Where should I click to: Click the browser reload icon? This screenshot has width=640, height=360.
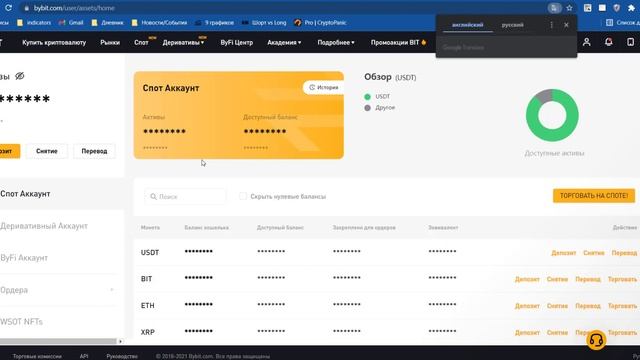8,8
